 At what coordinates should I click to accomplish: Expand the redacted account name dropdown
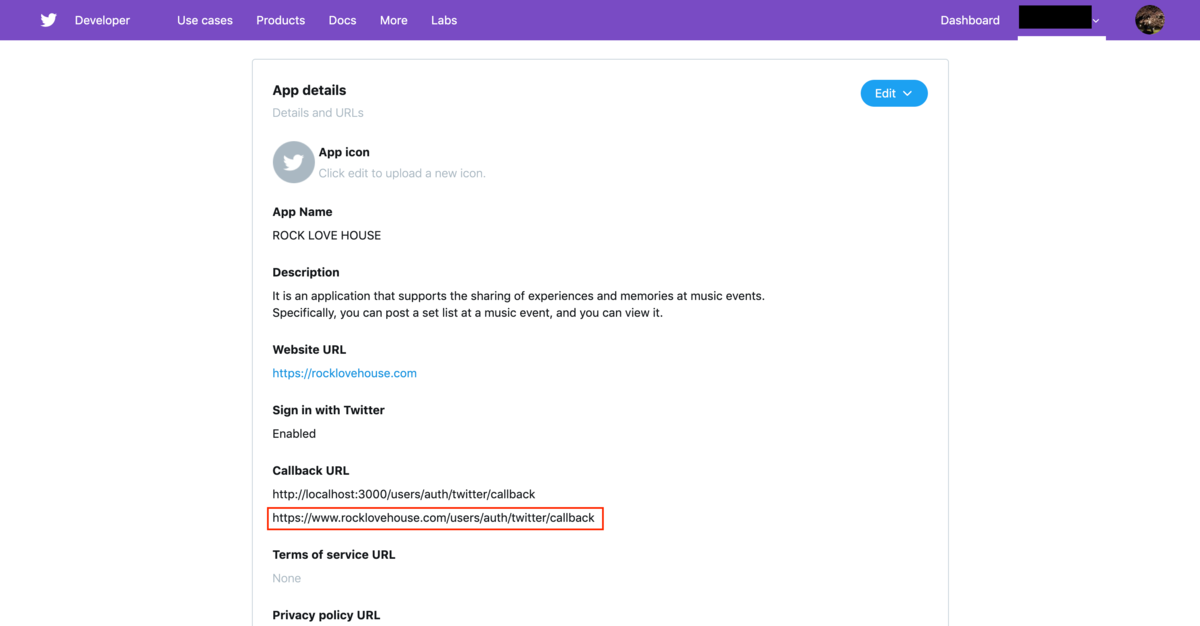[1061, 19]
